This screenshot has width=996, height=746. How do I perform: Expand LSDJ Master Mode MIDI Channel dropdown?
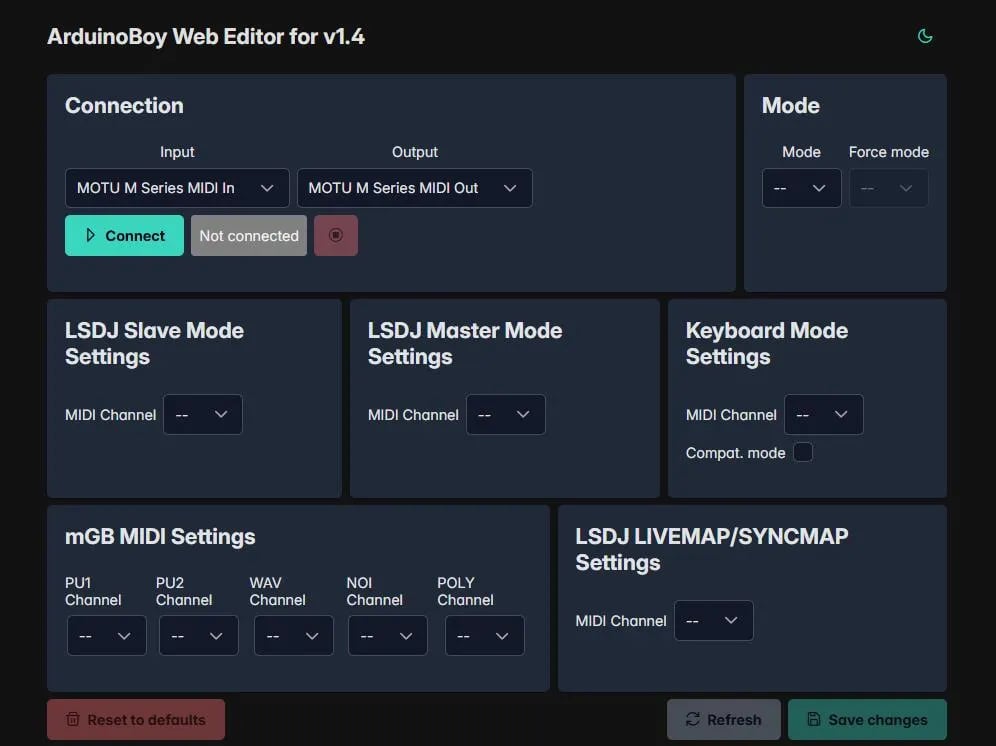click(505, 415)
